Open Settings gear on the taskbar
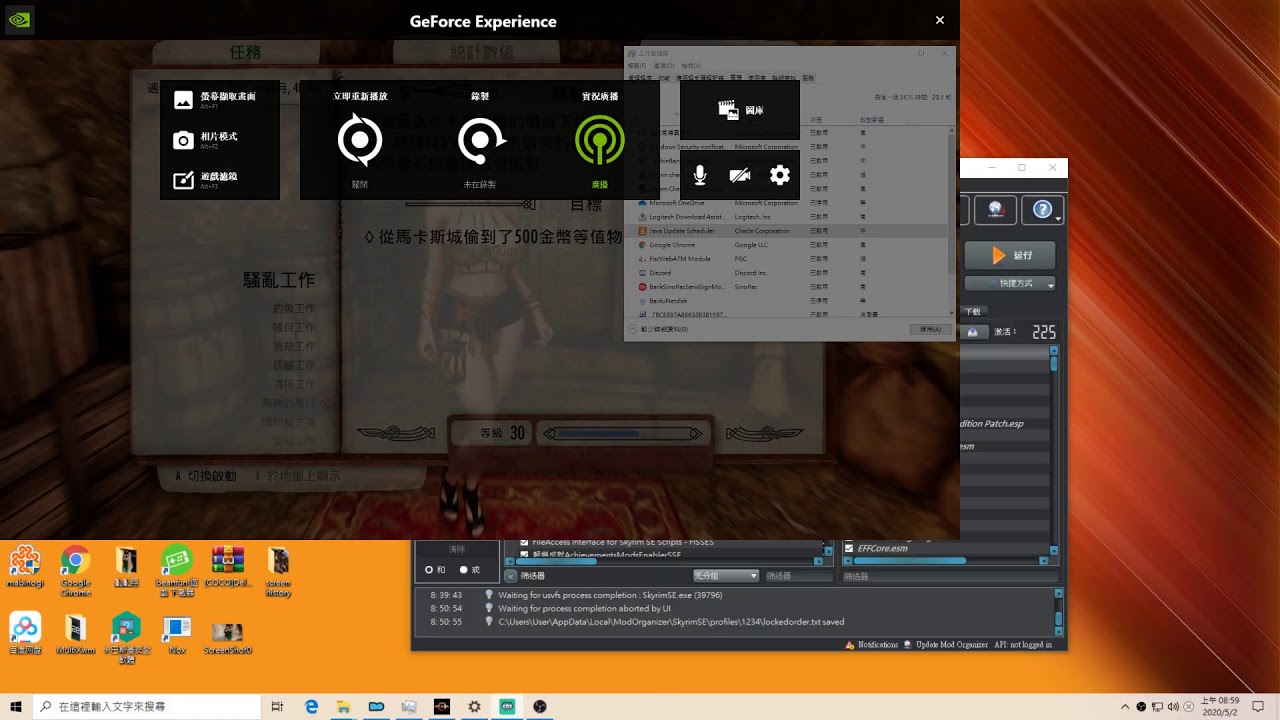 click(474, 706)
